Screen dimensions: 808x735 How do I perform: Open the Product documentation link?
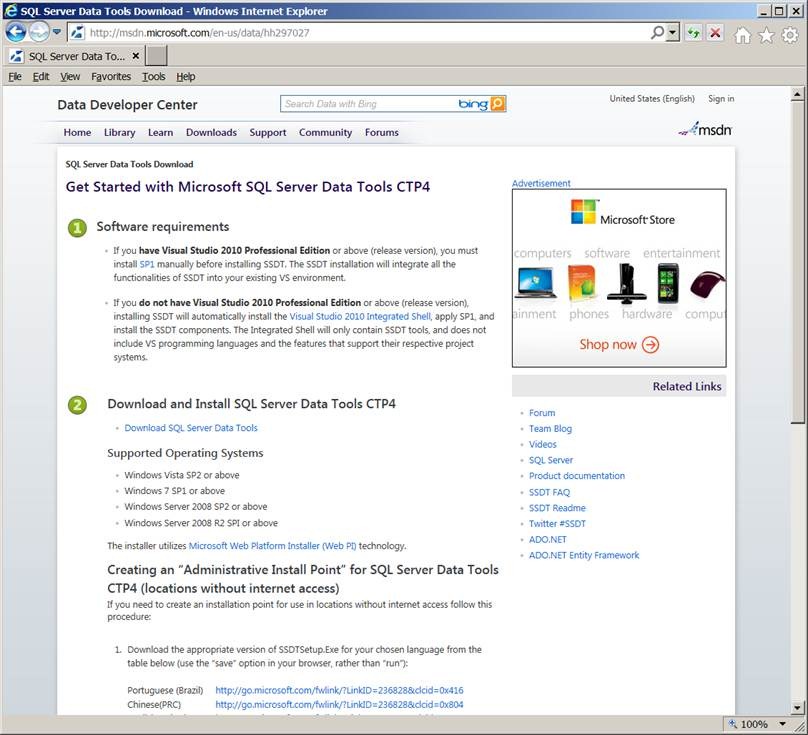[577, 476]
